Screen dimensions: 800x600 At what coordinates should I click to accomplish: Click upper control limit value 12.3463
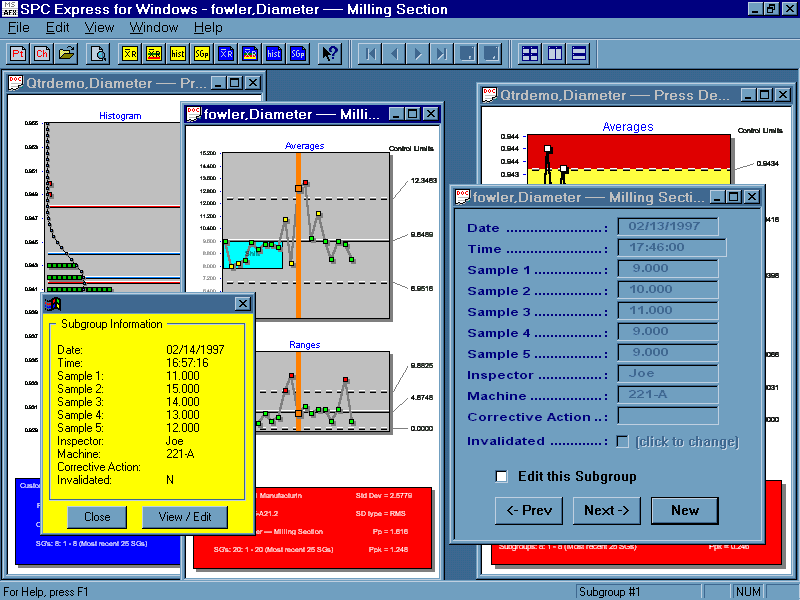[423, 181]
